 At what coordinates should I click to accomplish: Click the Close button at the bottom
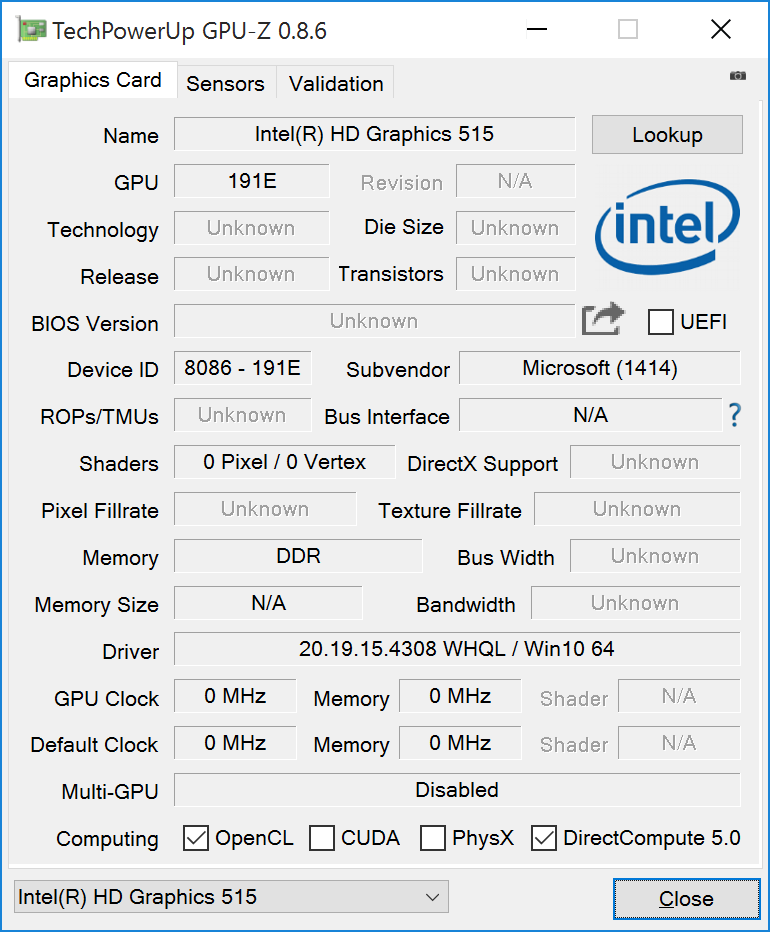coord(686,899)
